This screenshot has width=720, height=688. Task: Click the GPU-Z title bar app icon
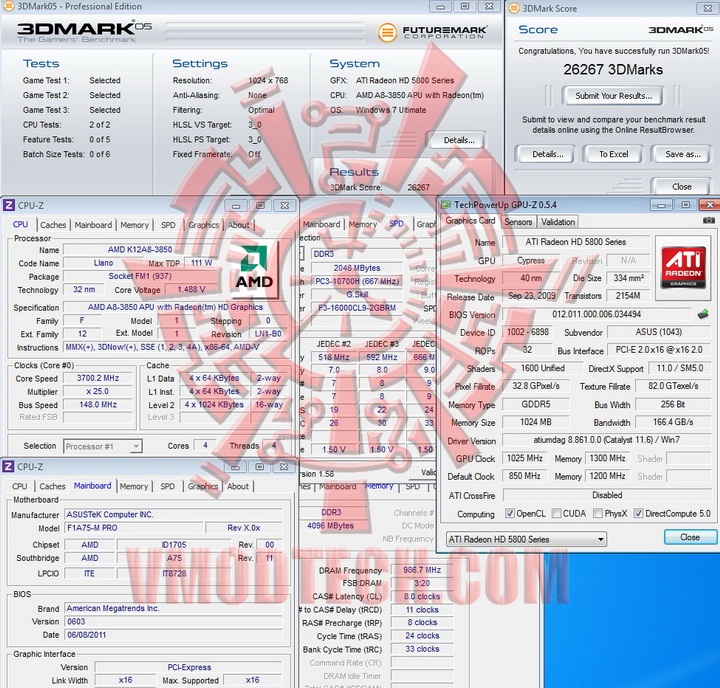(x=445, y=205)
